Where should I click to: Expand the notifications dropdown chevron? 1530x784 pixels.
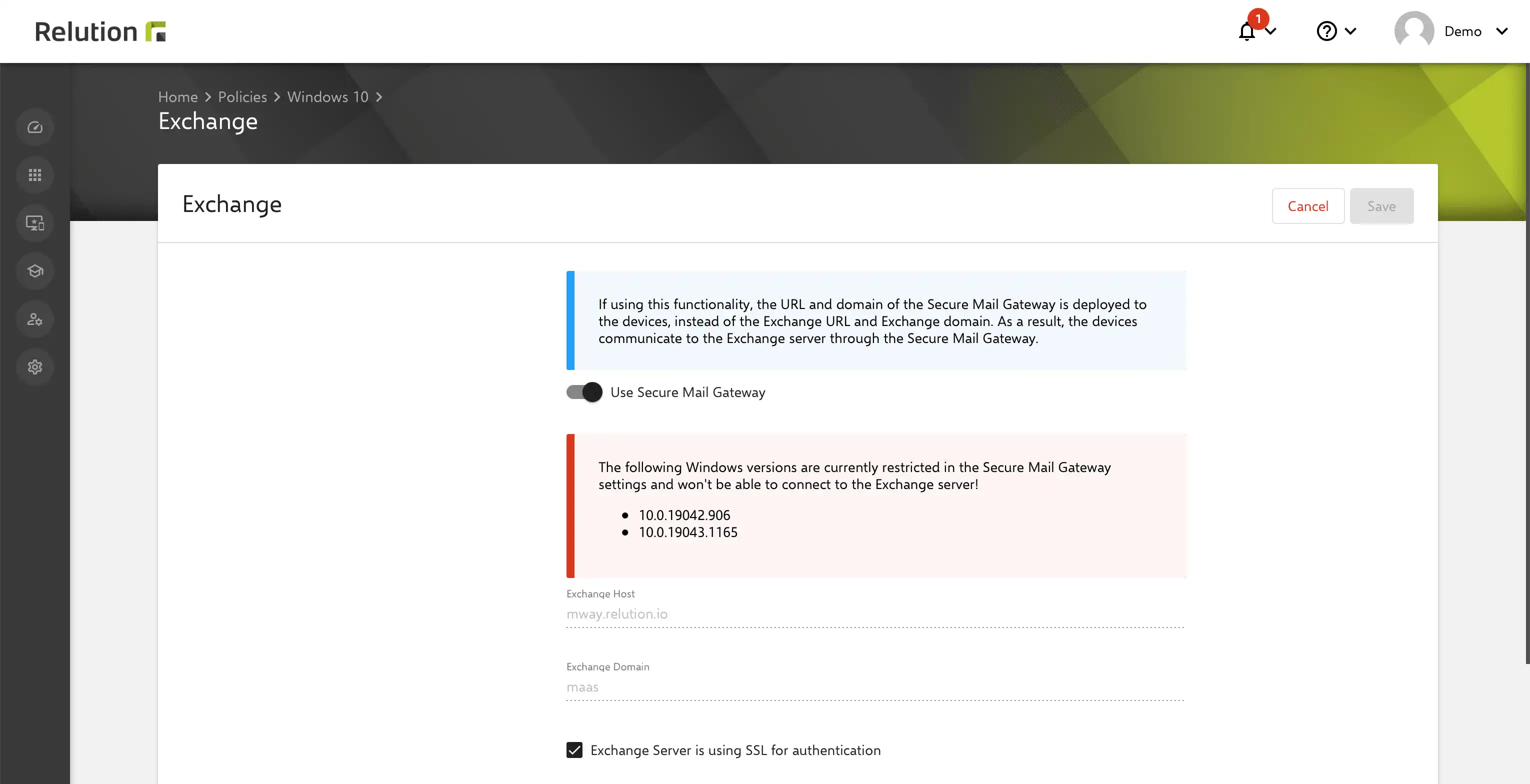(1270, 31)
